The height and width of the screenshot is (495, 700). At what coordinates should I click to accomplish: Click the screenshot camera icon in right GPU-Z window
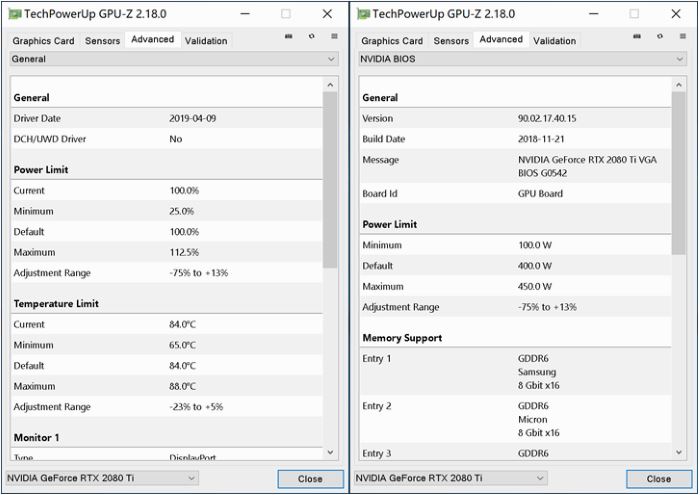637,36
